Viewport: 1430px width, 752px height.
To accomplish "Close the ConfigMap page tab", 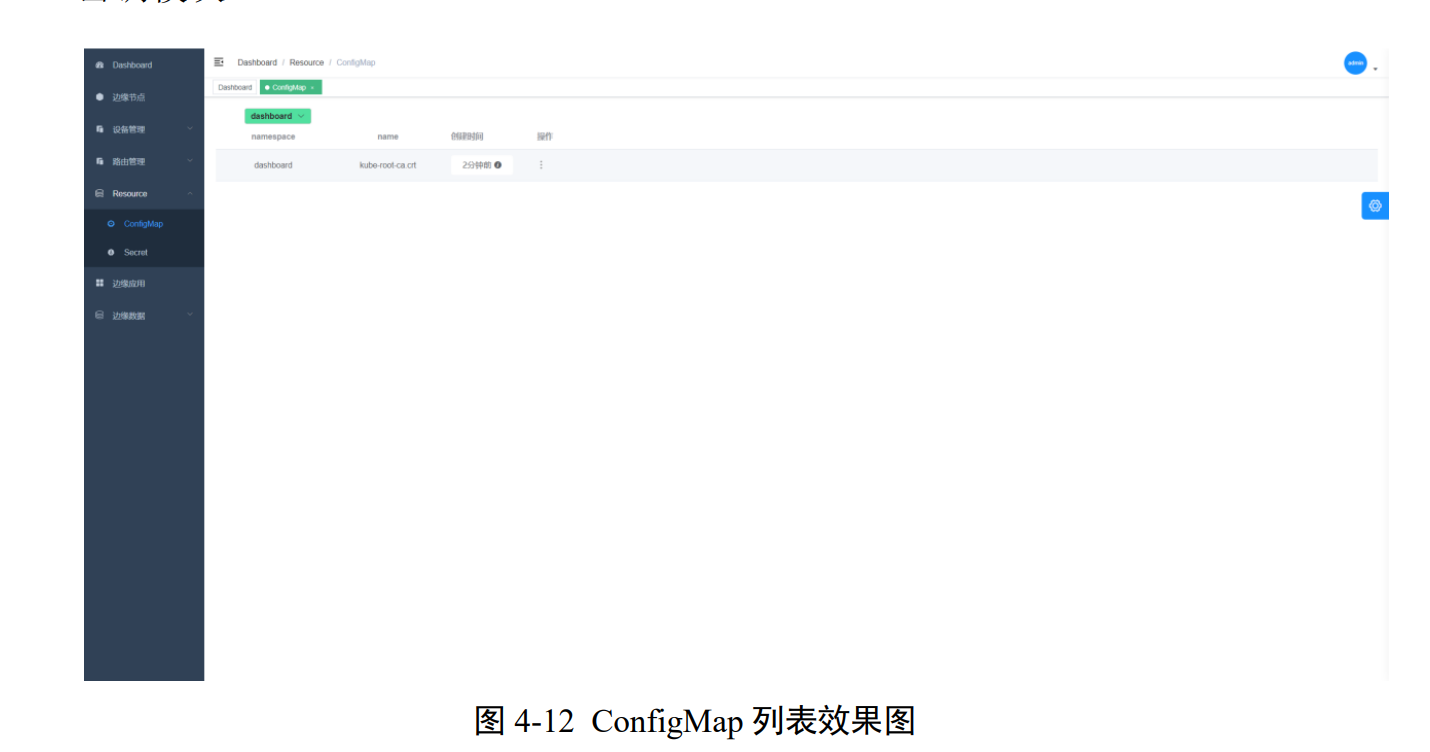I will [312, 88].
